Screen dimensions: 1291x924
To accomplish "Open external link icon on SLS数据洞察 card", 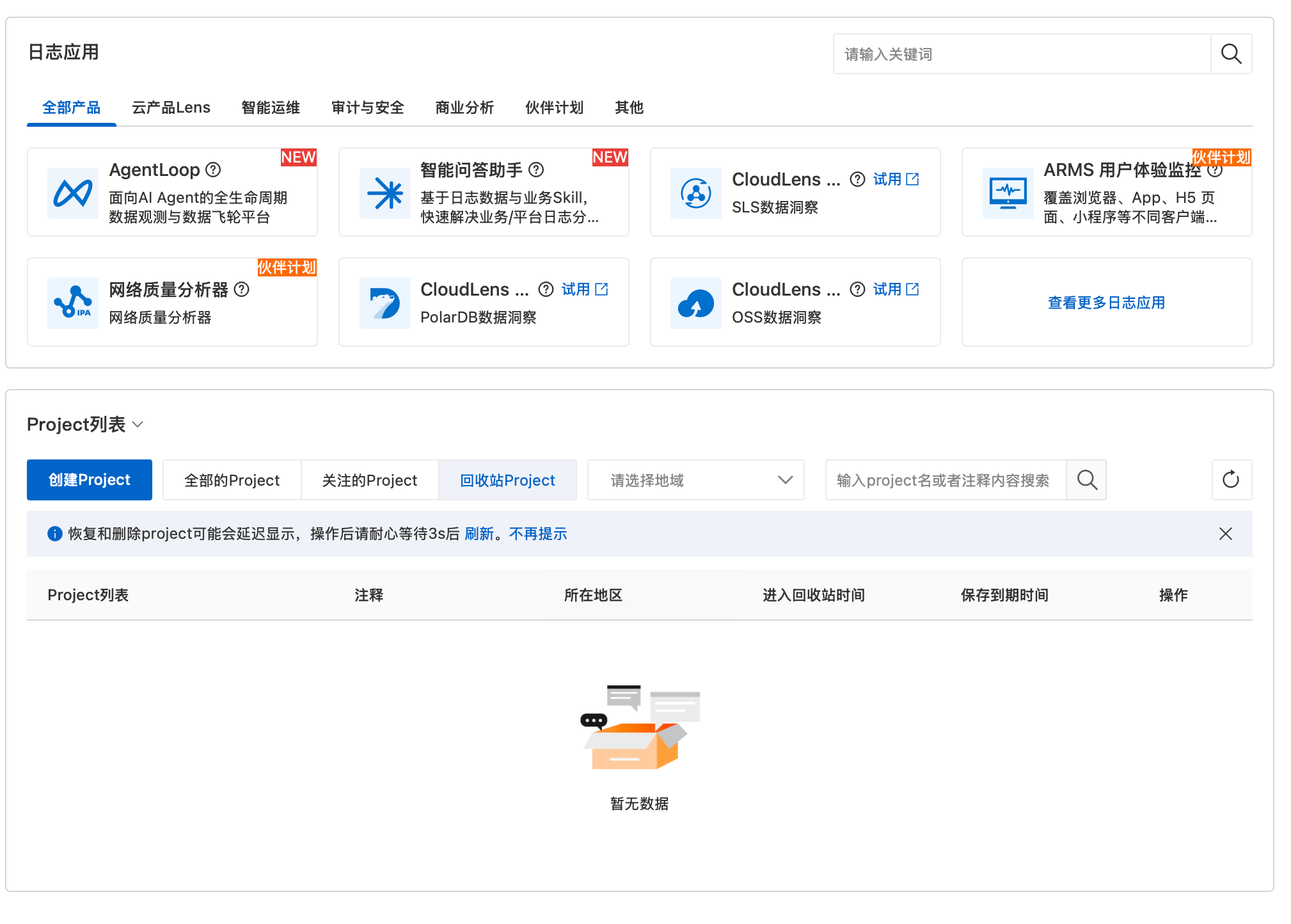I will tap(913, 179).
